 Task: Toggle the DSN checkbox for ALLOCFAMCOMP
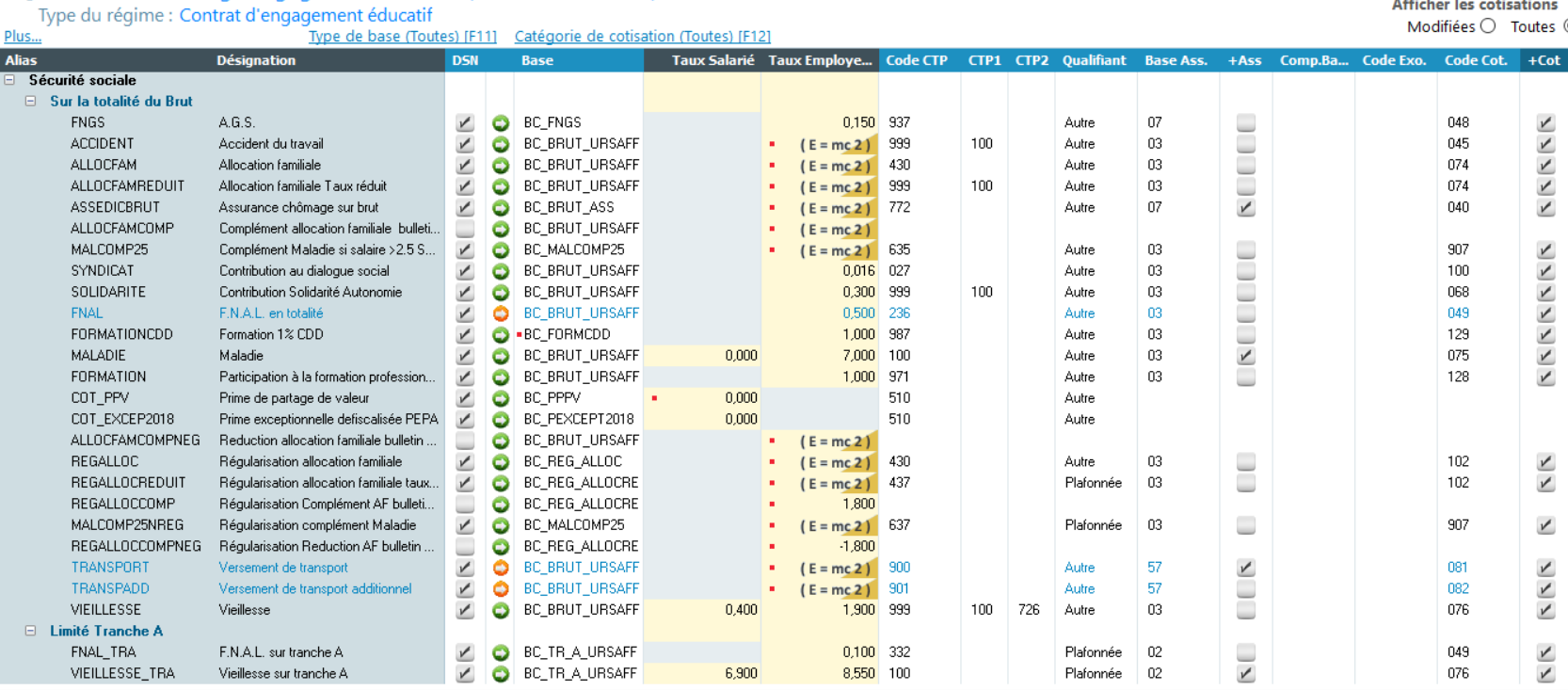pyautogui.click(x=465, y=229)
